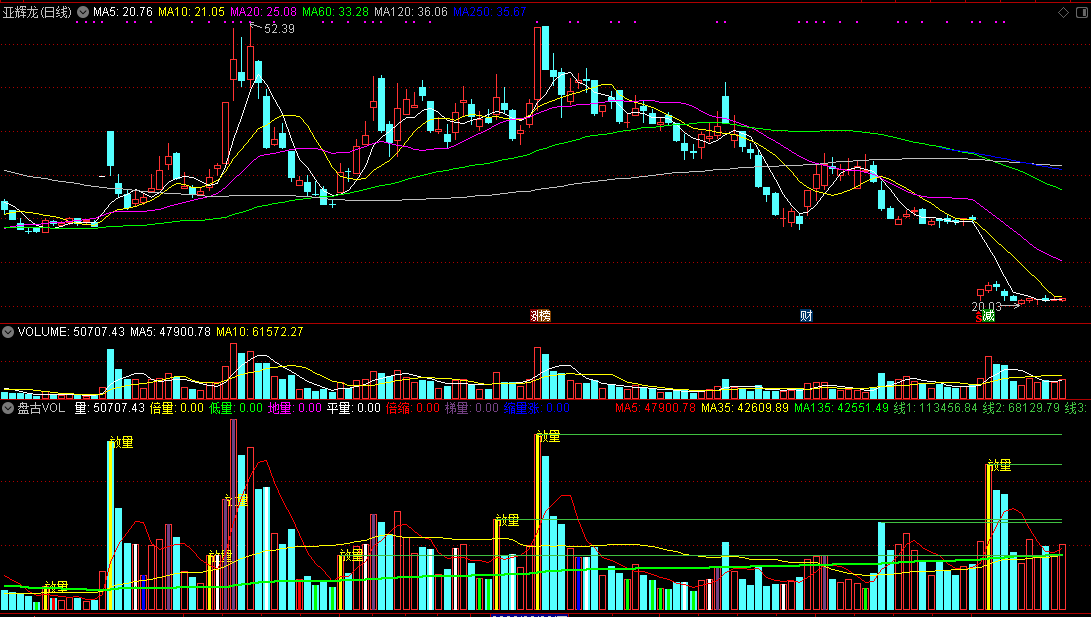1091x617 pixels.
Task: Click the VOLUME: 50707.43 value
Action: click(x=71, y=332)
